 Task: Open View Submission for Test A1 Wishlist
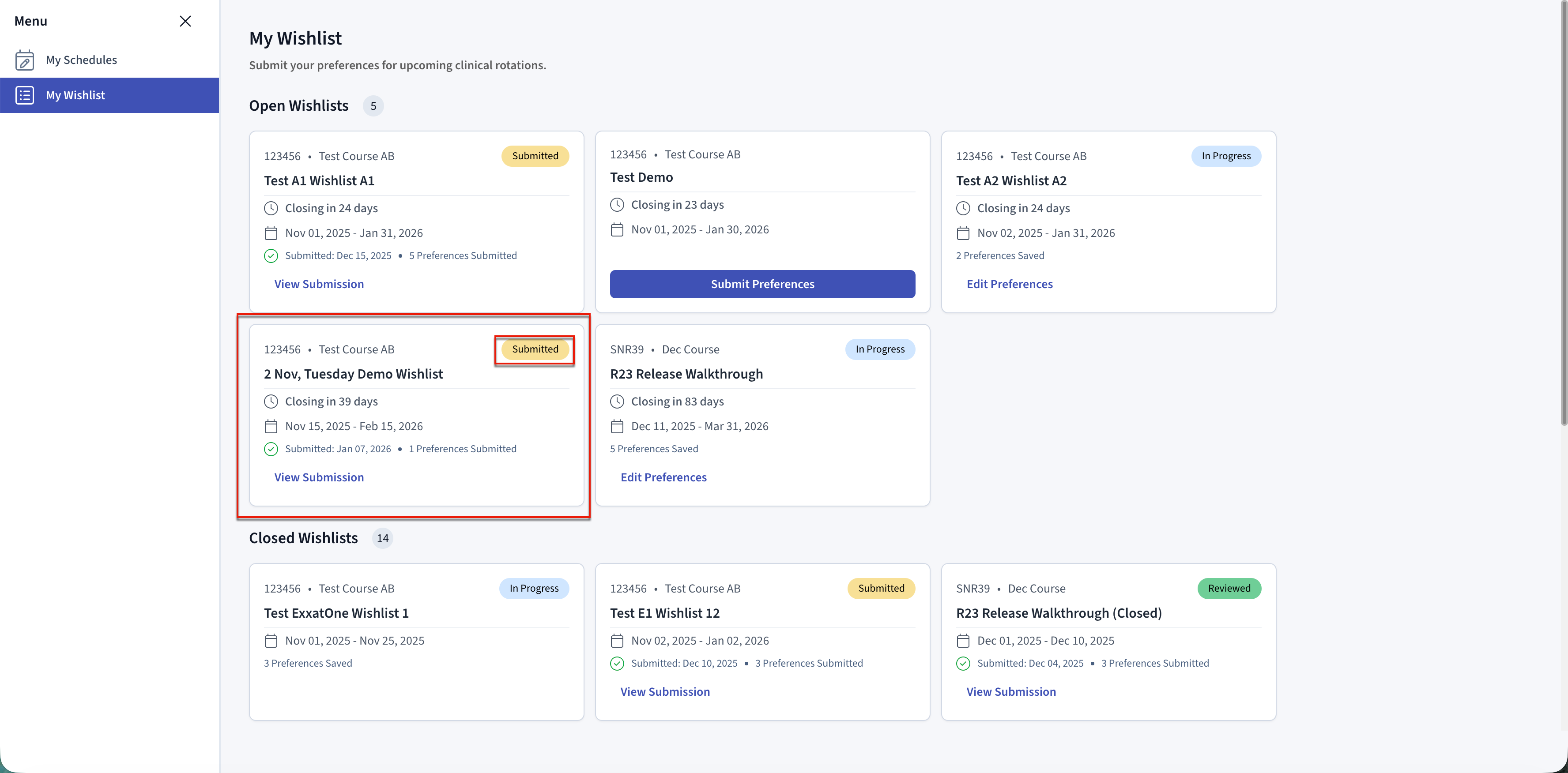click(x=319, y=284)
